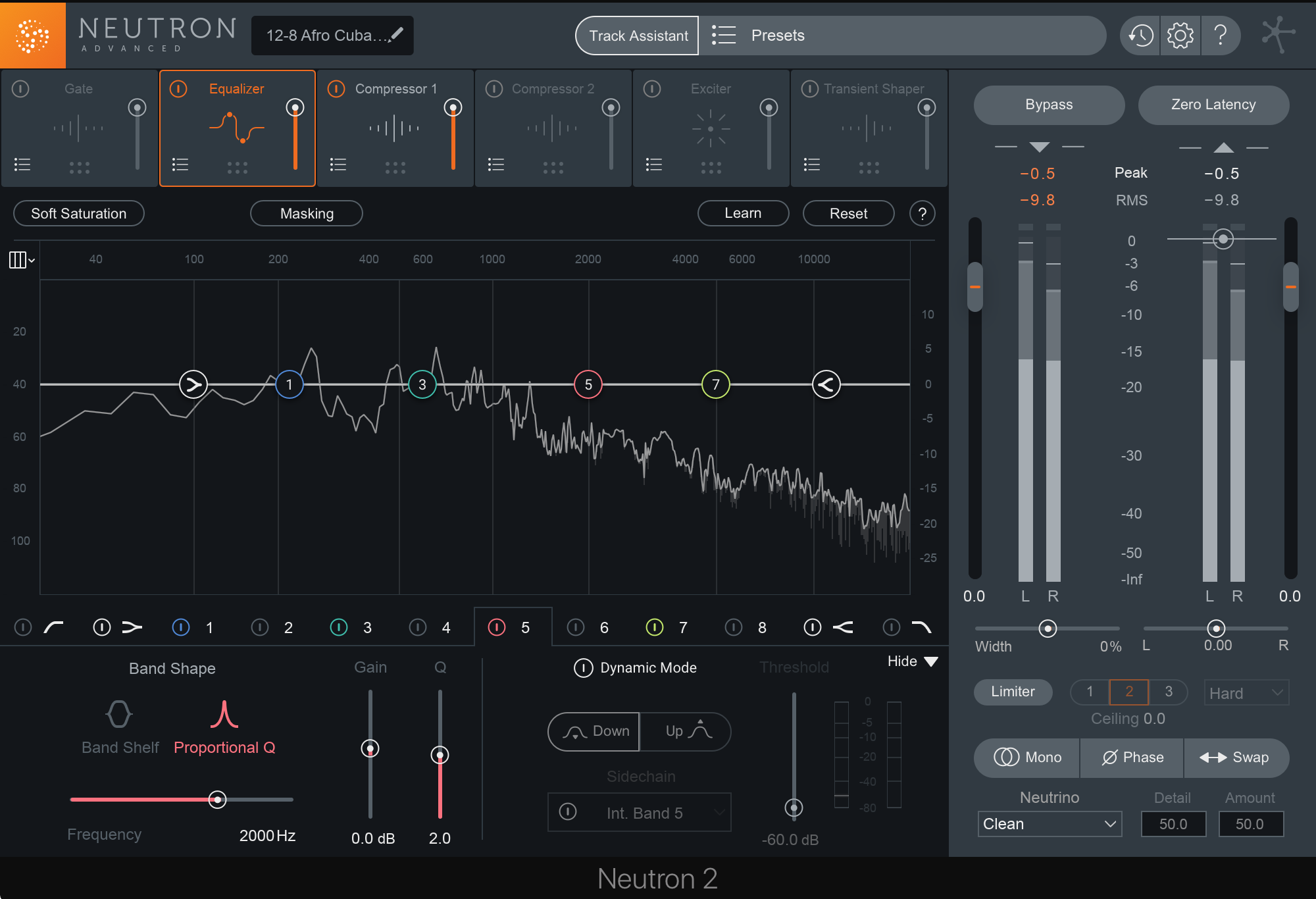This screenshot has height=899, width=1316.
Task: Open the help question mark in header
Action: 1221,36
